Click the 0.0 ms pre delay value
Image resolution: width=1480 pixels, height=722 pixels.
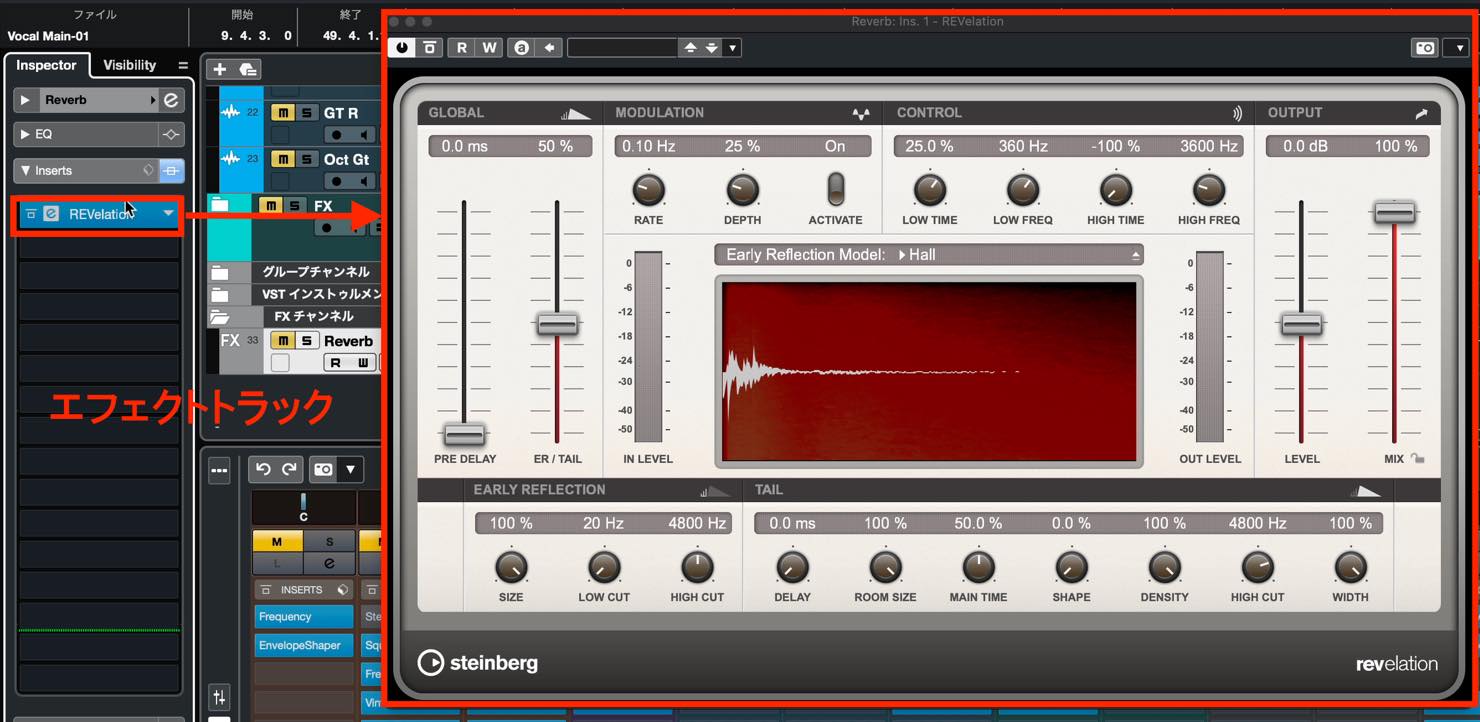click(464, 146)
